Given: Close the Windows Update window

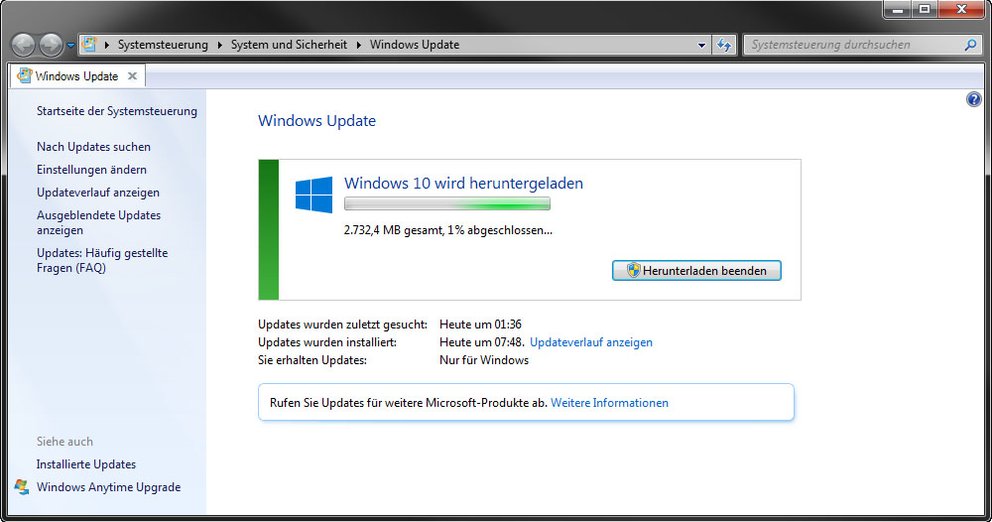Looking at the screenshot, I should (962, 9).
